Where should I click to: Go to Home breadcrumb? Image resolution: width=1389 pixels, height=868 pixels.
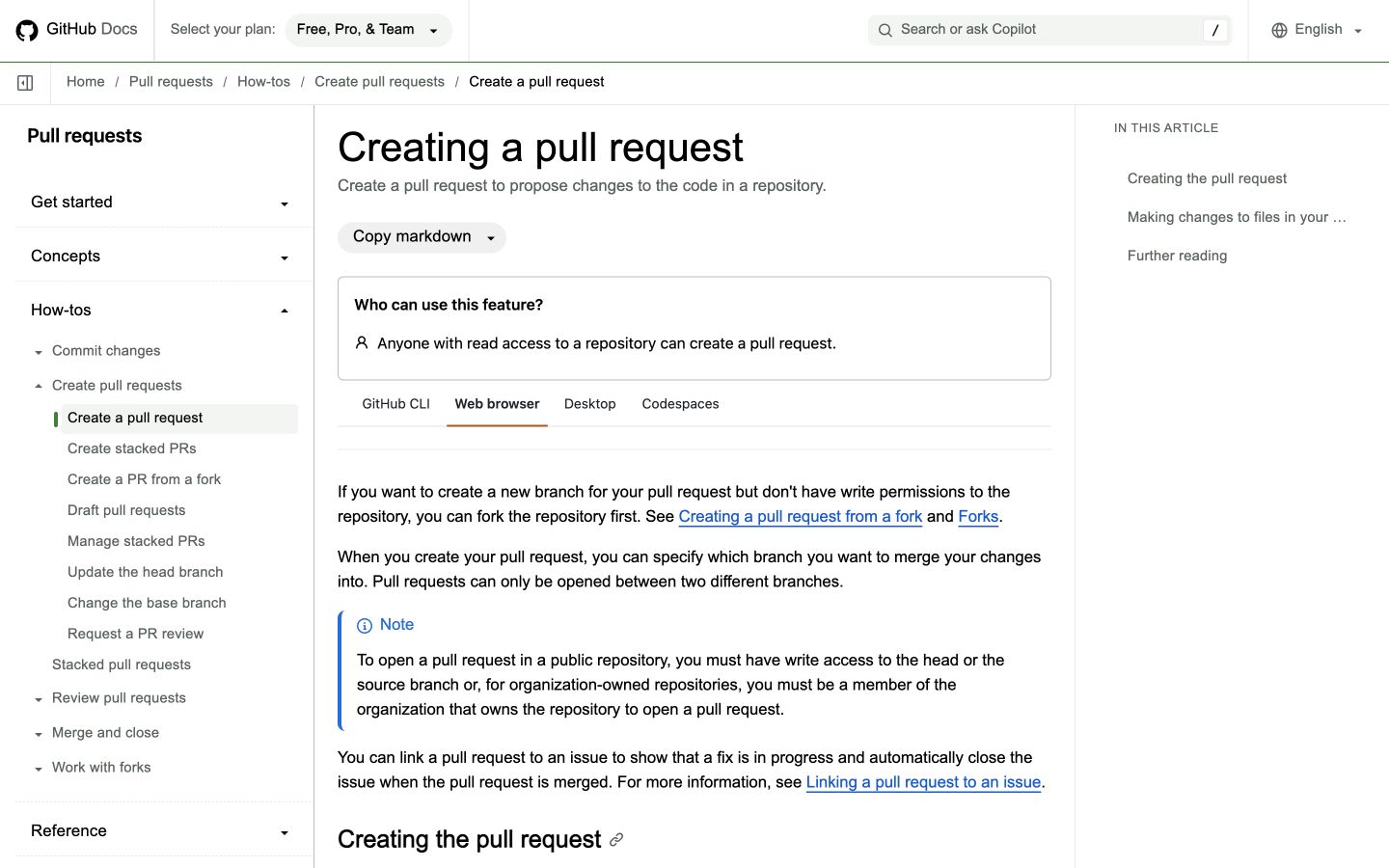point(85,82)
